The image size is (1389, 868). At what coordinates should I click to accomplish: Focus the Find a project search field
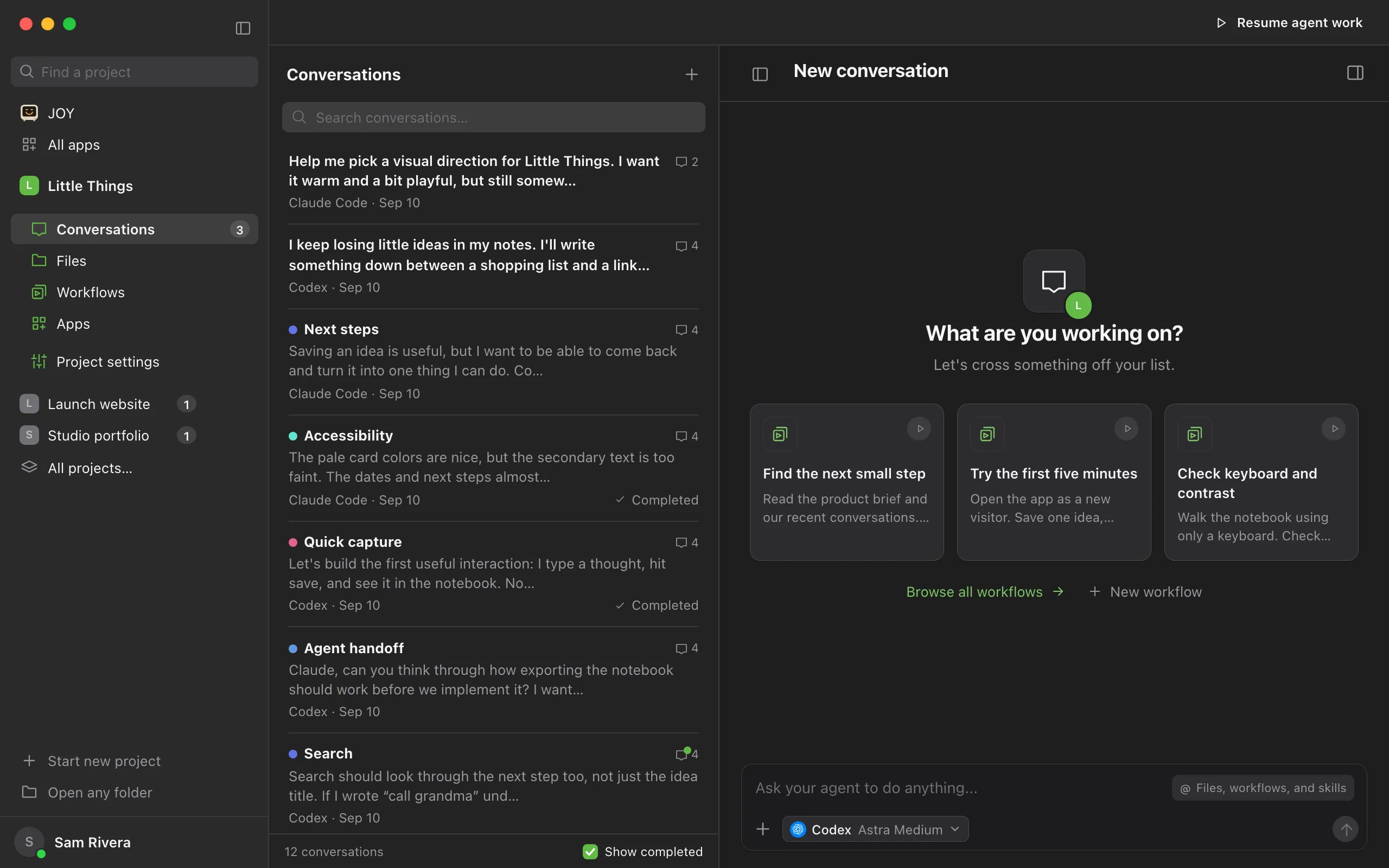(135, 72)
